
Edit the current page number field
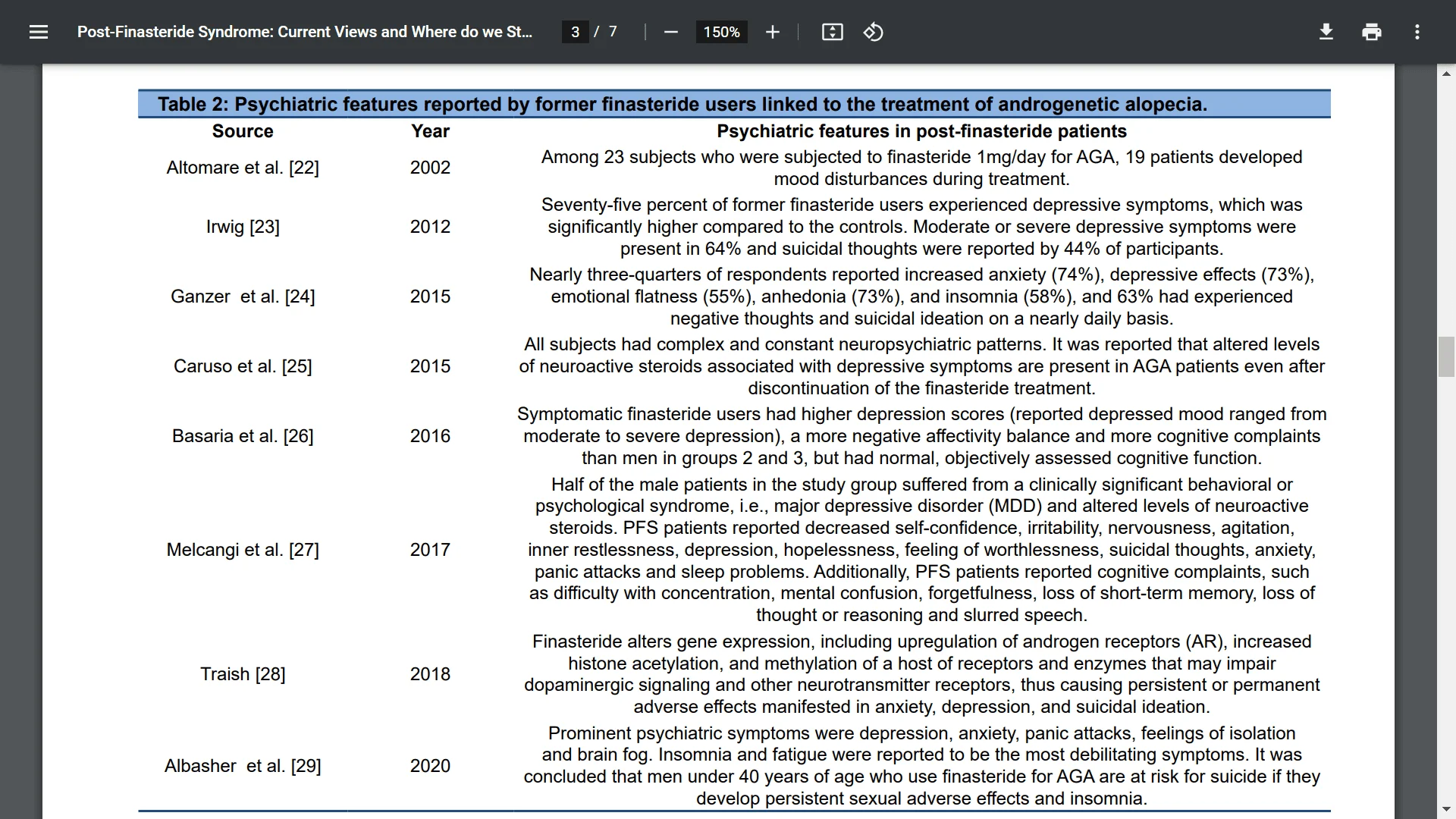tap(575, 32)
